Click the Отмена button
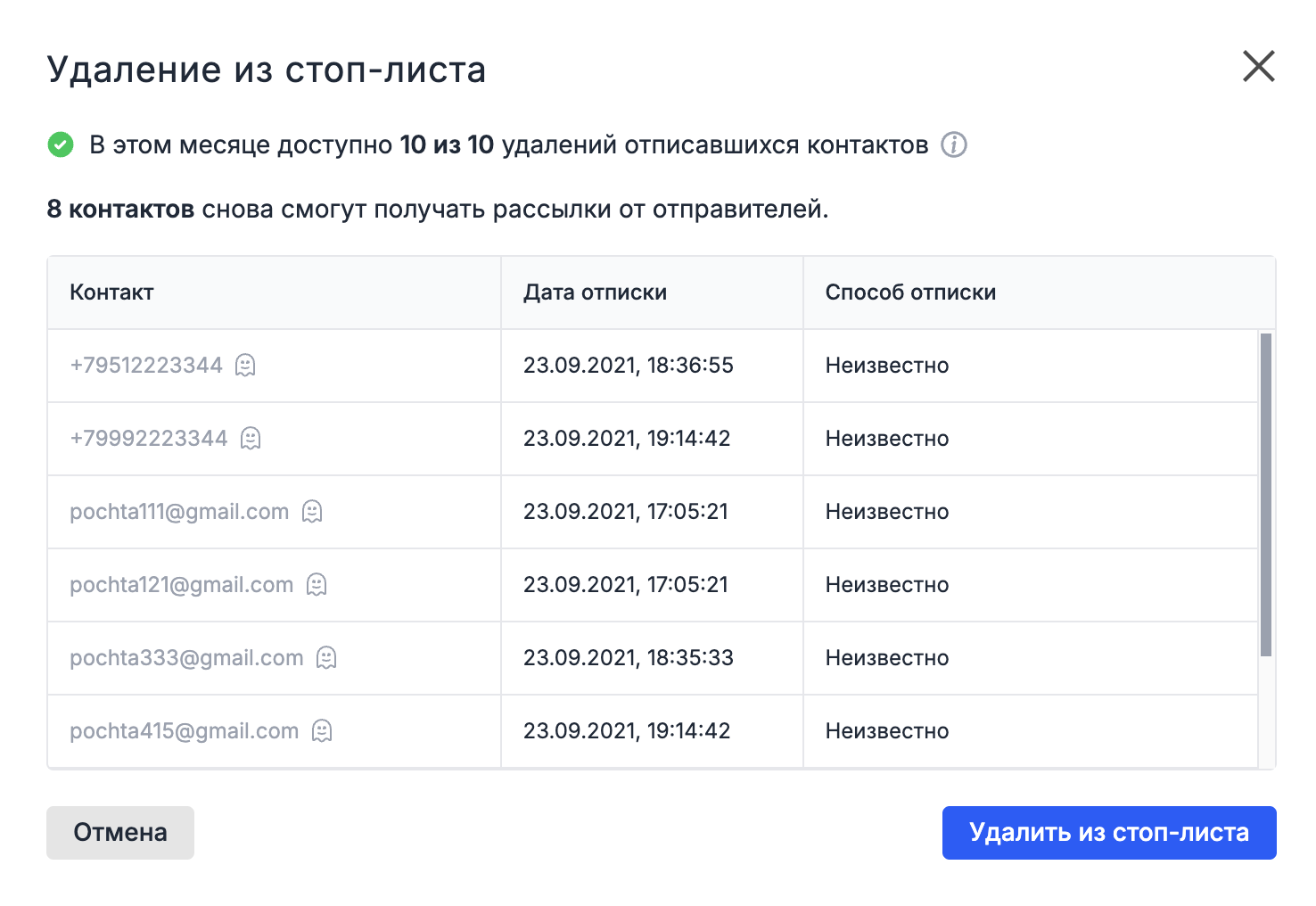Viewport: 1316px width, 906px height. point(120,833)
